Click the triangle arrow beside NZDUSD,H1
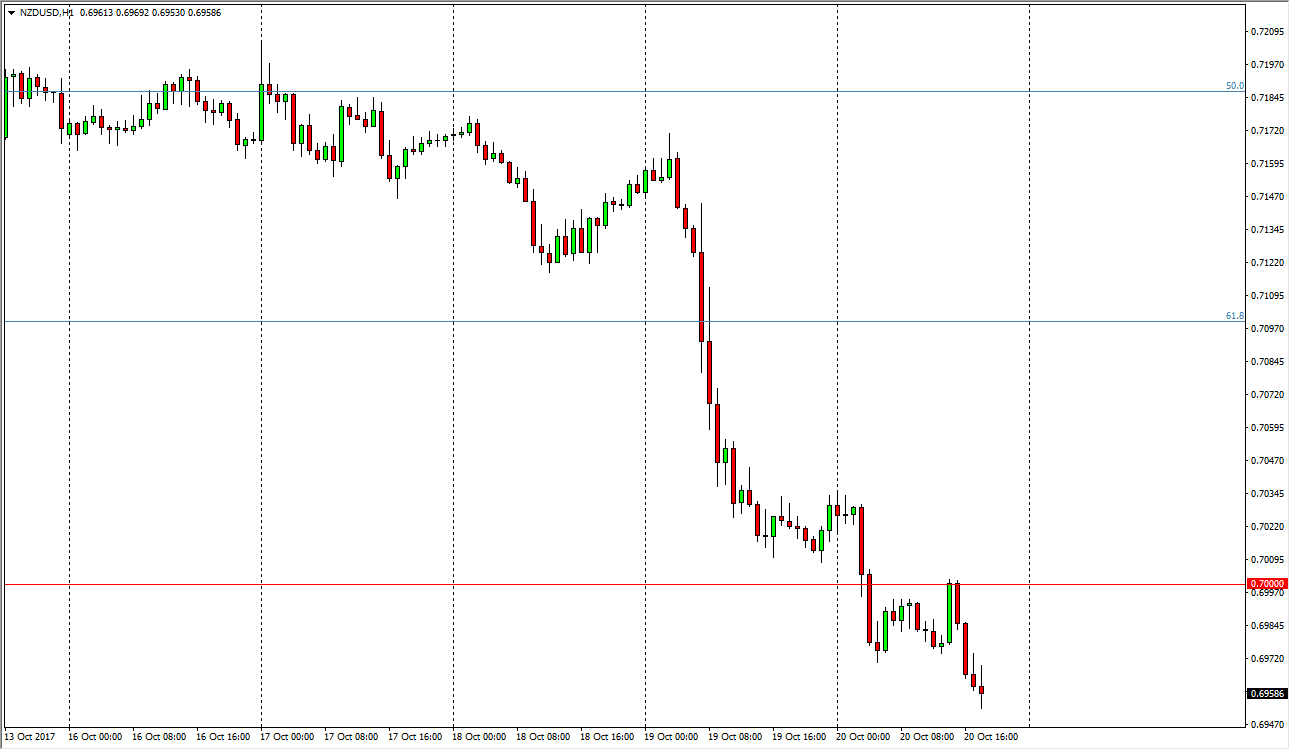The height and width of the screenshot is (750, 1290). coord(11,13)
